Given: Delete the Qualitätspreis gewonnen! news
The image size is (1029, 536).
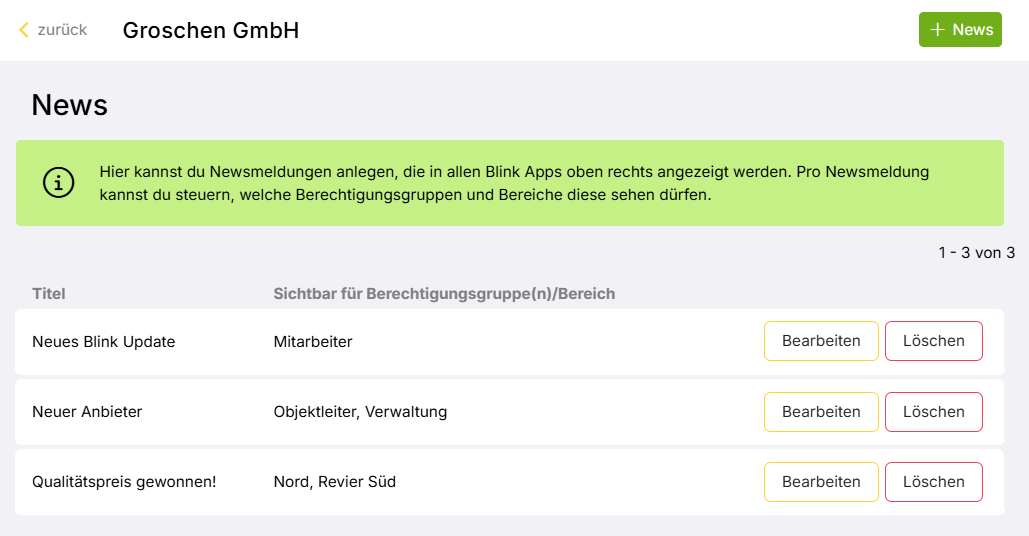Looking at the screenshot, I should tap(933, 482).
